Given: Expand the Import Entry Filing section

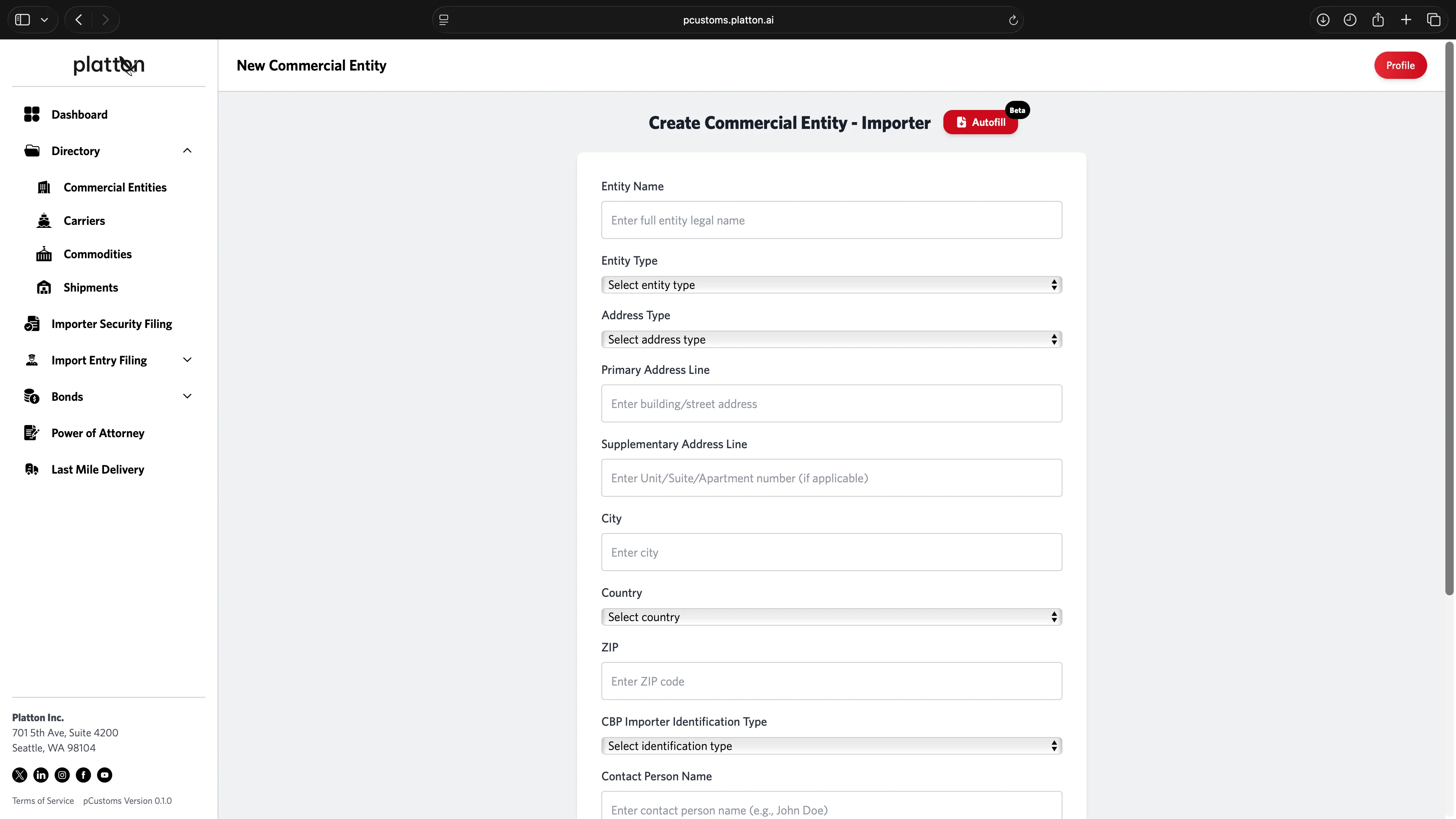Looking at the screenshot, I should coord(187,360).
